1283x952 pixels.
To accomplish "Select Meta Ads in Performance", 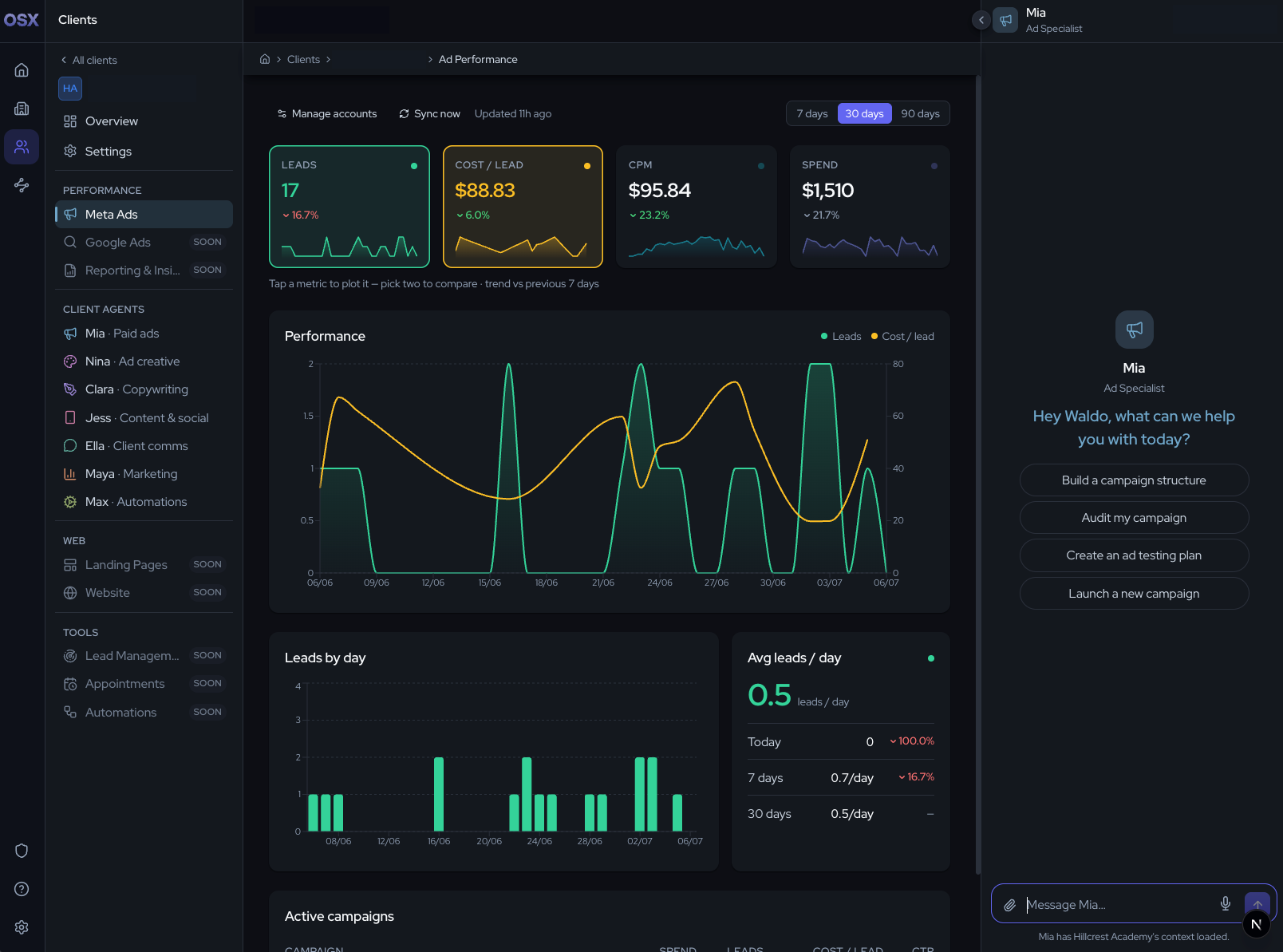I will coord(144,215).
